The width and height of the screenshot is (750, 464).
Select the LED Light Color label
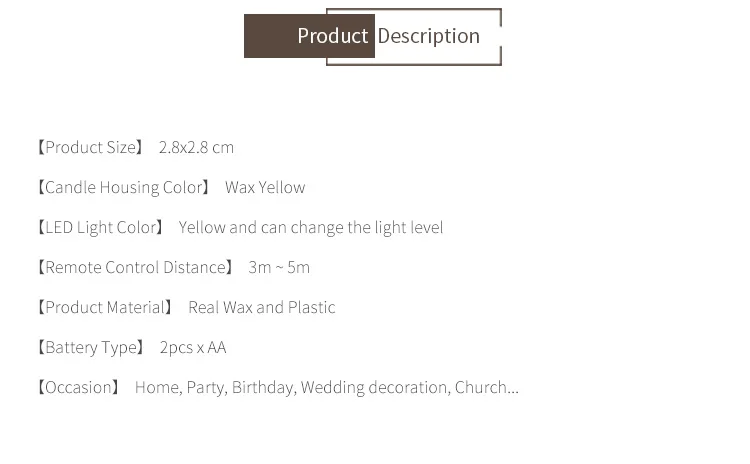100,227
